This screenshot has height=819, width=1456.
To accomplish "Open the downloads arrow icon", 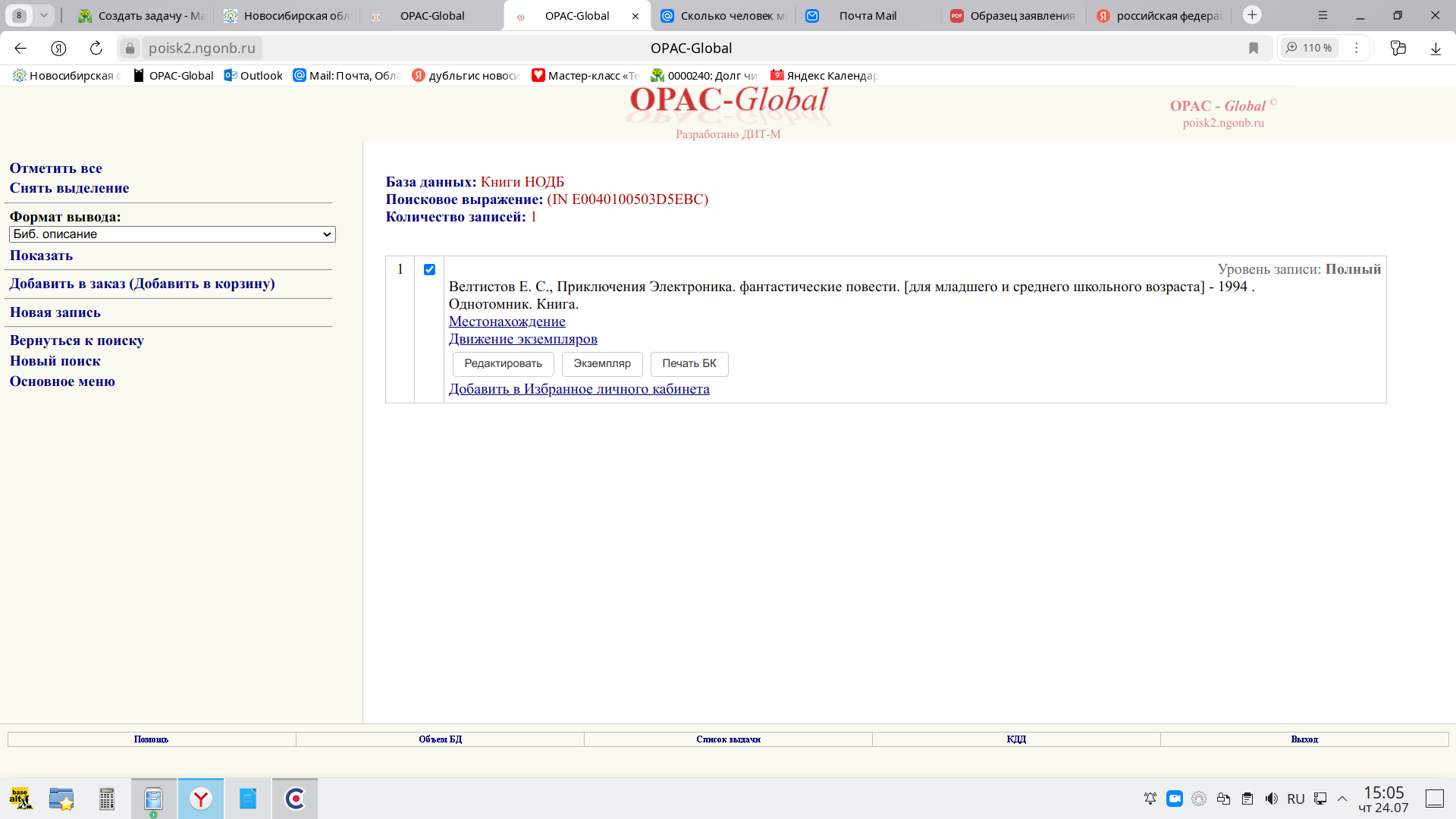I will click(x=1436, y=49).
